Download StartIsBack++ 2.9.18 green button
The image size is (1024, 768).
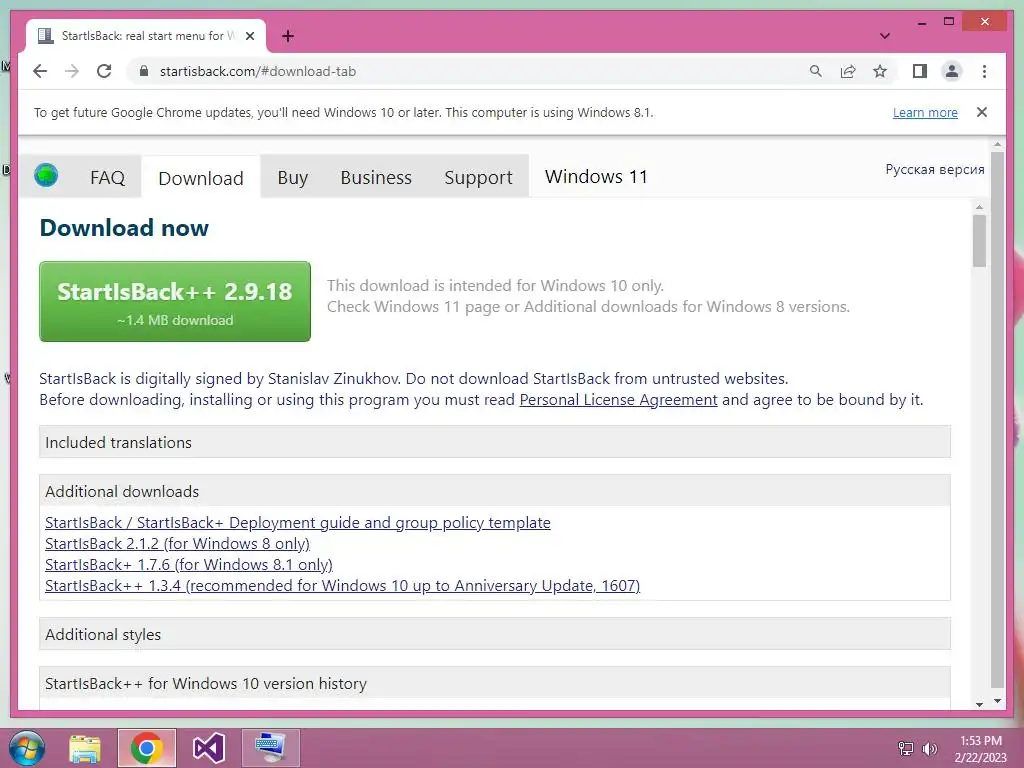174,301
